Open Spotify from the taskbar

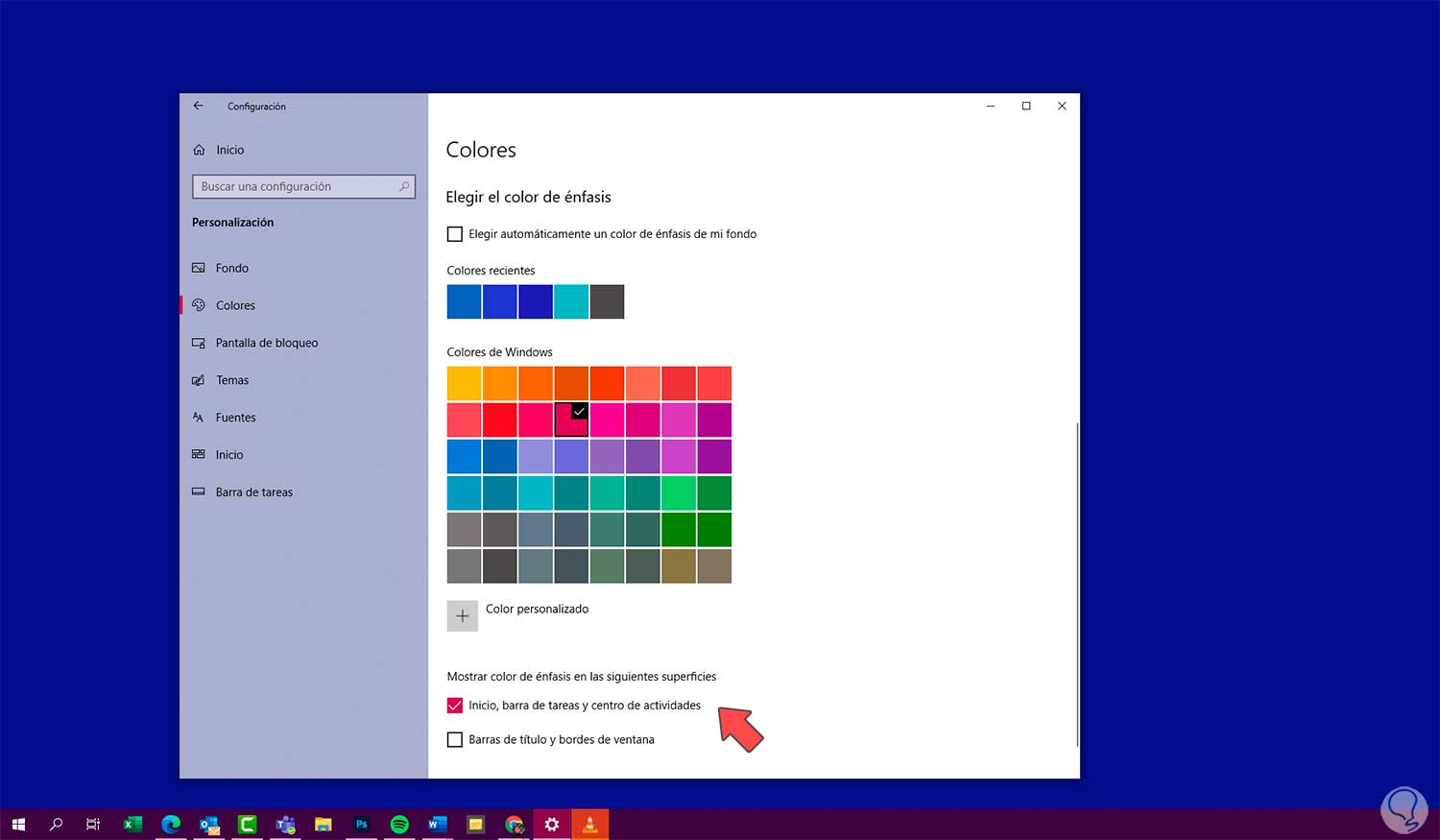pos(399,825)
